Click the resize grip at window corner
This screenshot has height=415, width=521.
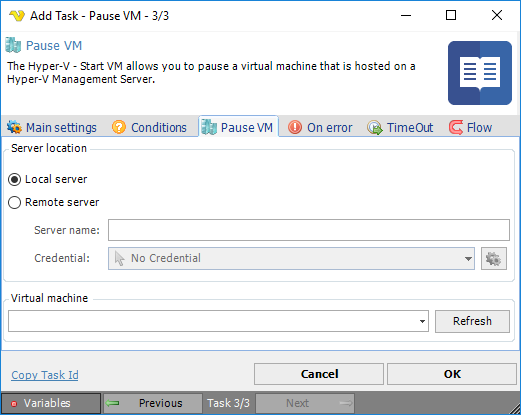click(515, 409)
